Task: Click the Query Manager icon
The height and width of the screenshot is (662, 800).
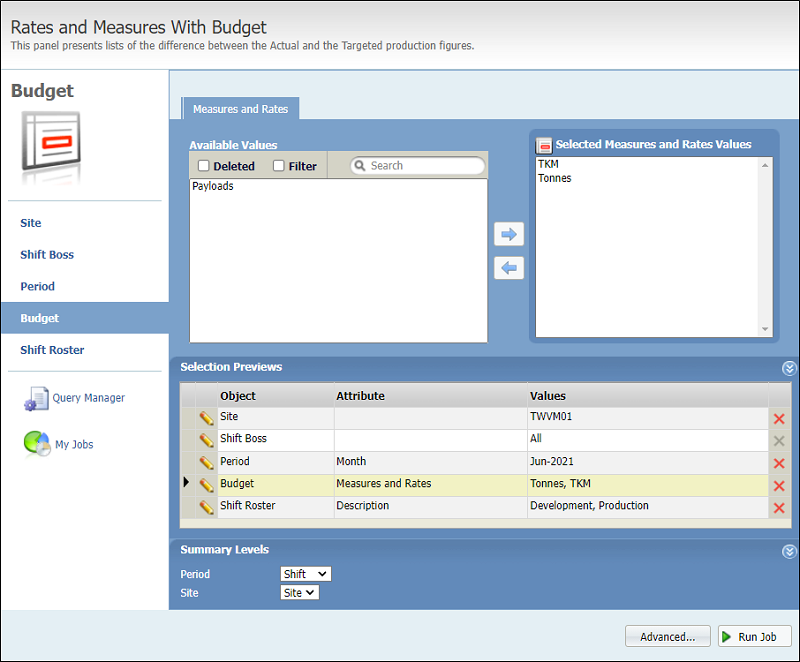Action: click(36, 398)
